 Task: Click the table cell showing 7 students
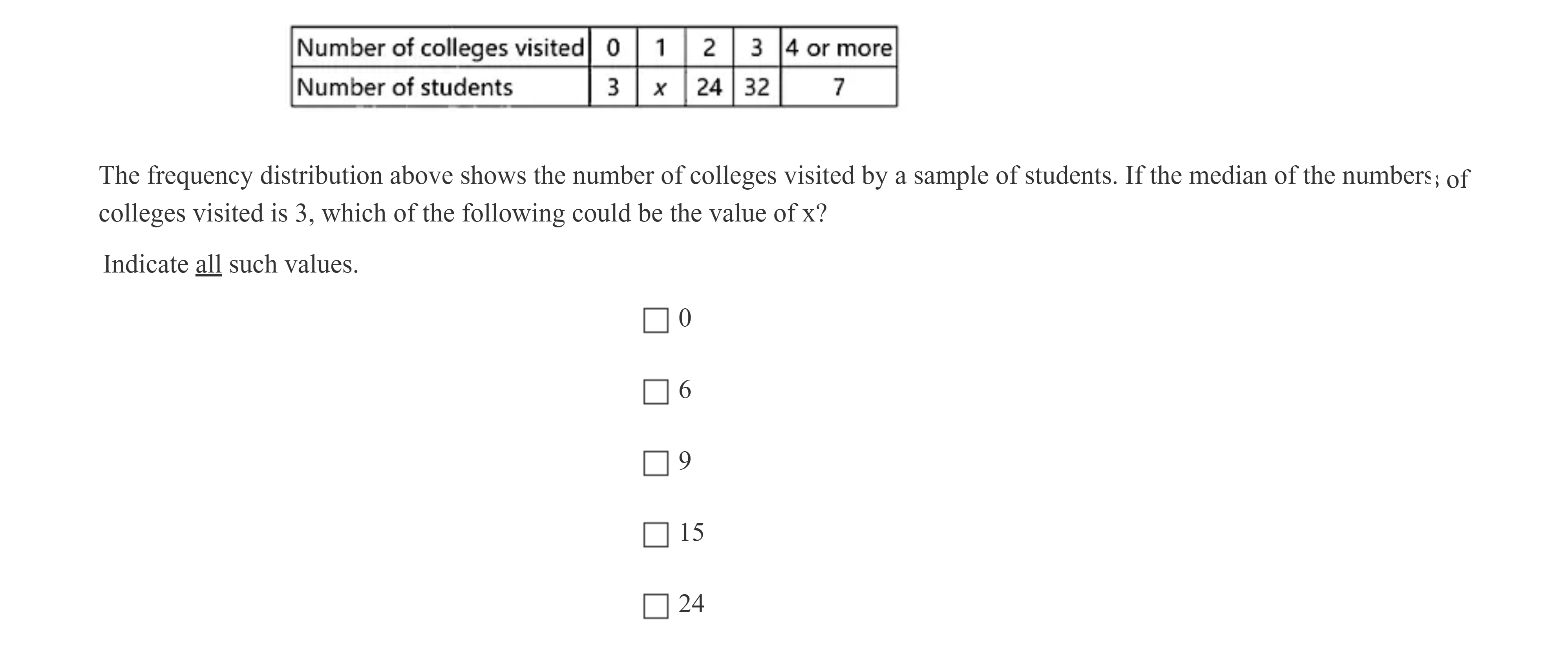pyautogui.click(x=838, y=88)
